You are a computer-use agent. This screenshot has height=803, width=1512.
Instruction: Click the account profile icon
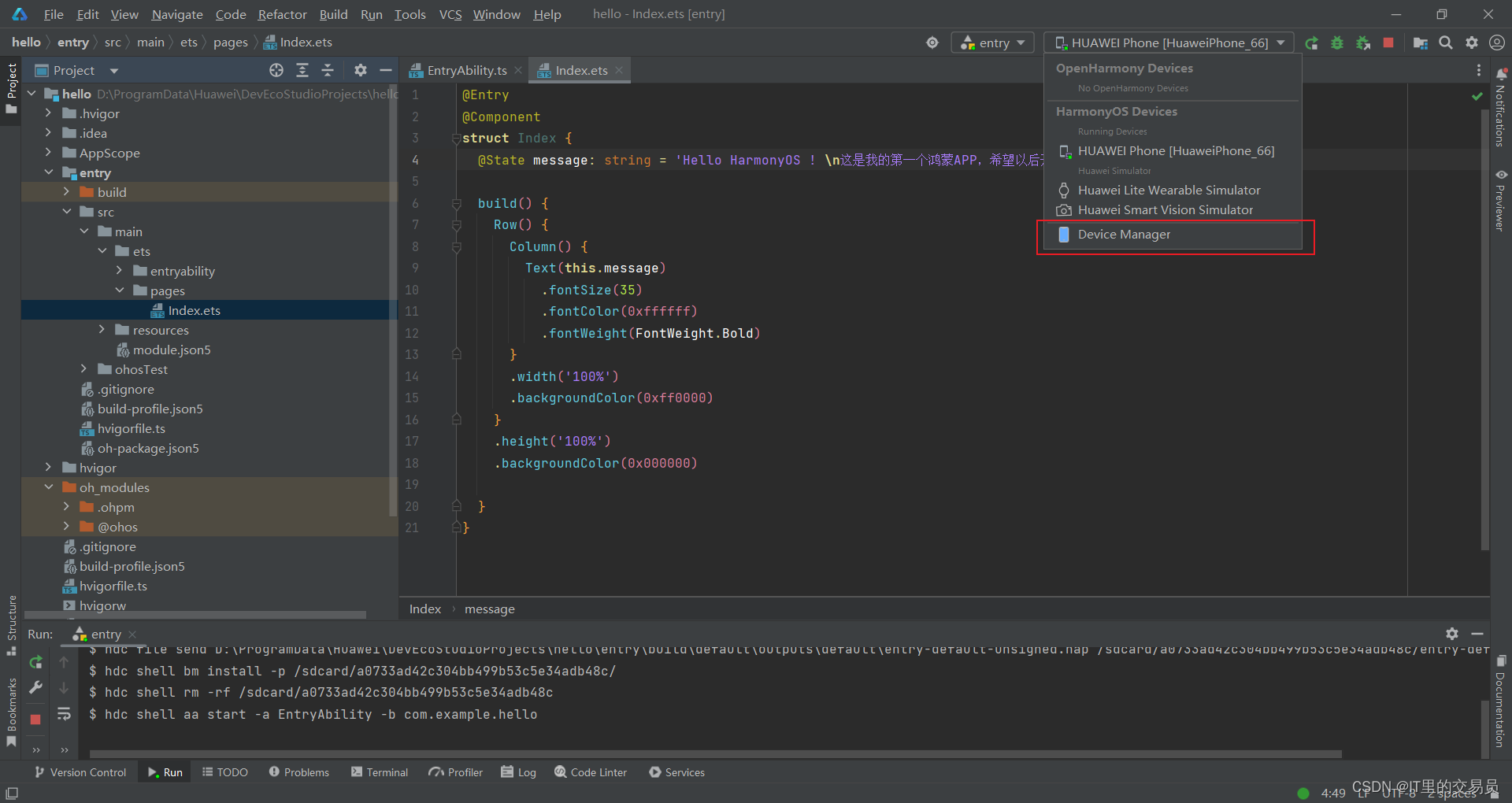[x=1497, y=43]
